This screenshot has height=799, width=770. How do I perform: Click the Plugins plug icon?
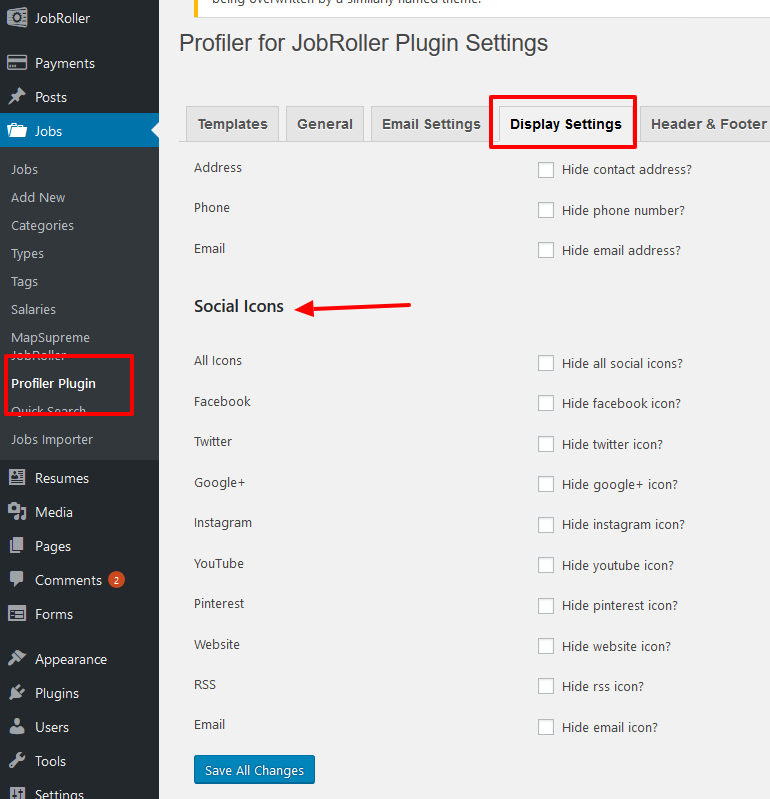[x=17, y=692]
